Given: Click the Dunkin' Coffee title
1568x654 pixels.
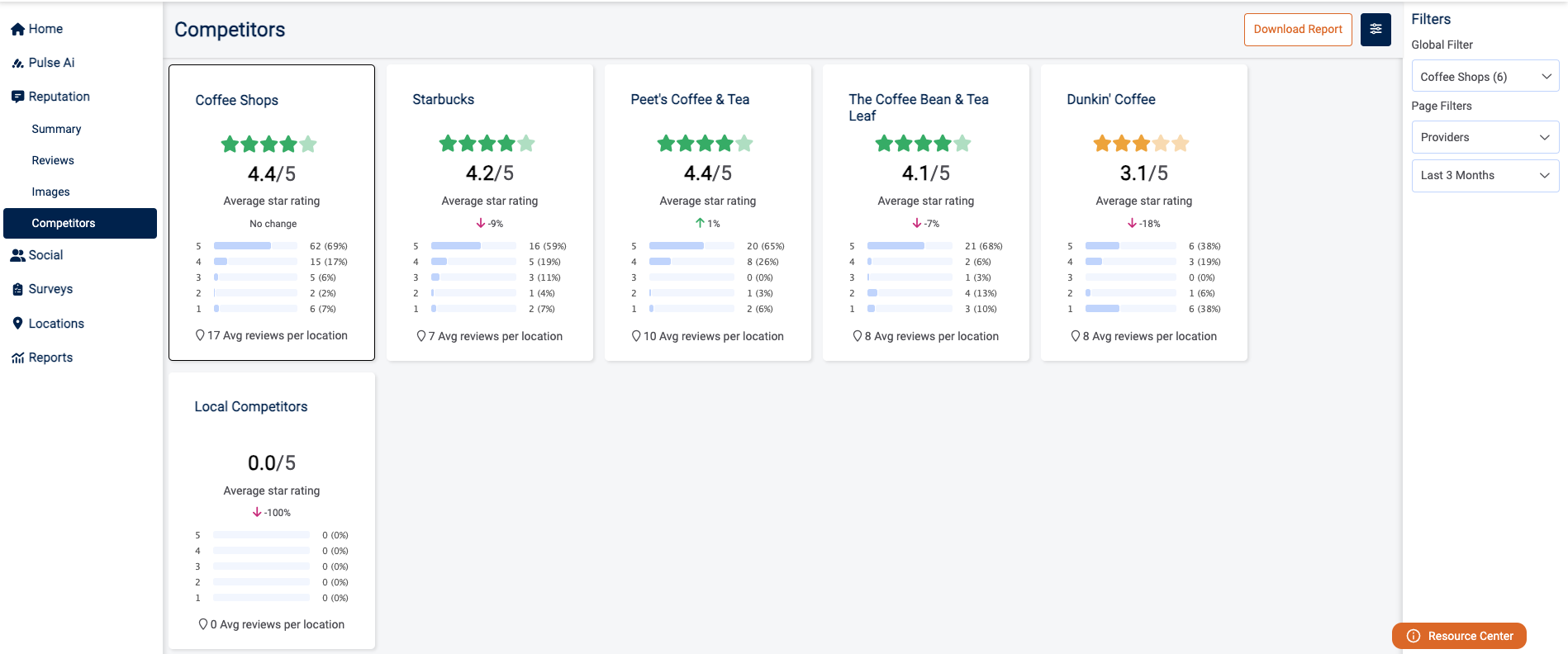Looking at the screenshot, I should 1111,99.
